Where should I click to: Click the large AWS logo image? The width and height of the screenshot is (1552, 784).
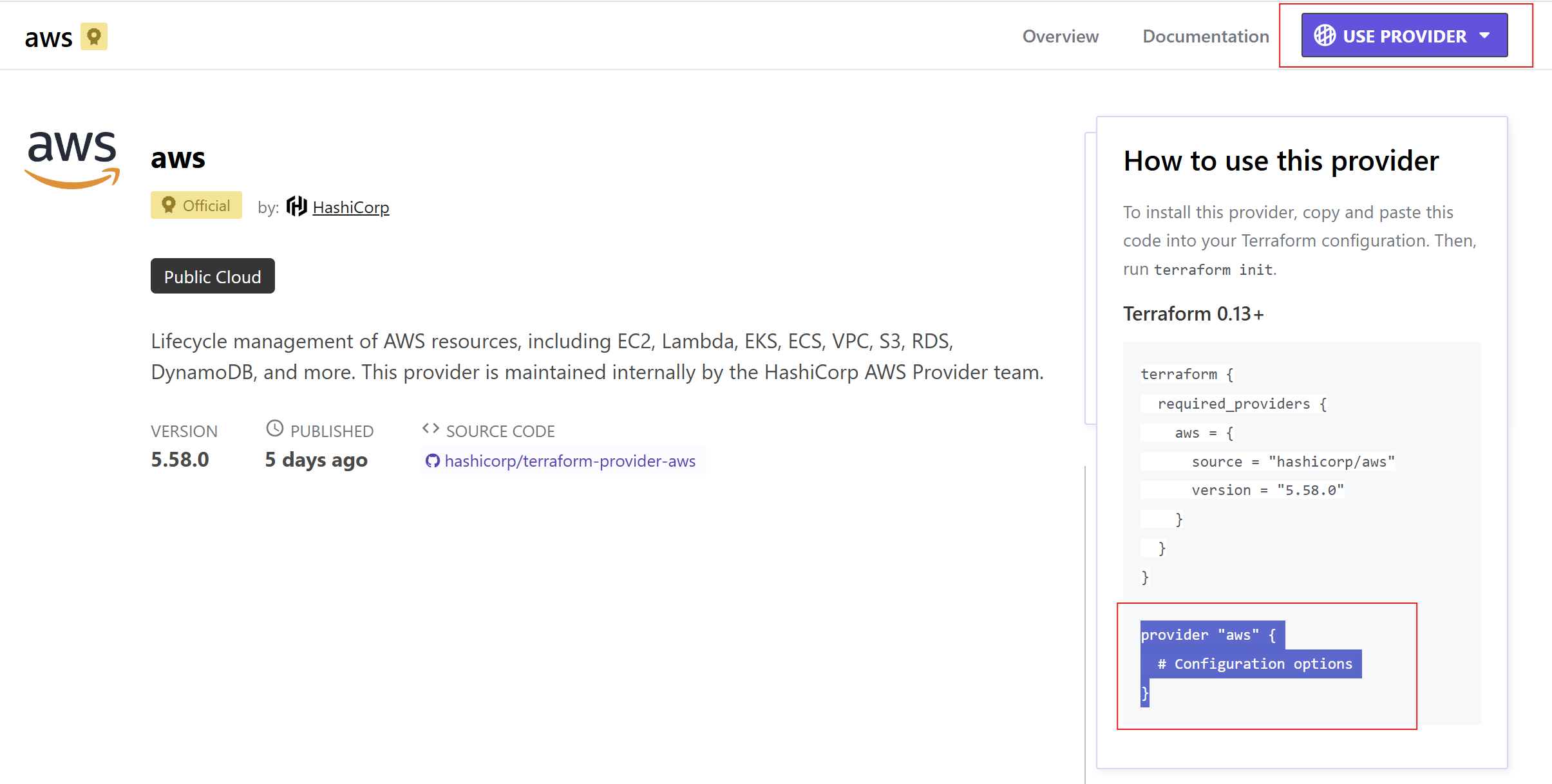(x=72, y=158)
